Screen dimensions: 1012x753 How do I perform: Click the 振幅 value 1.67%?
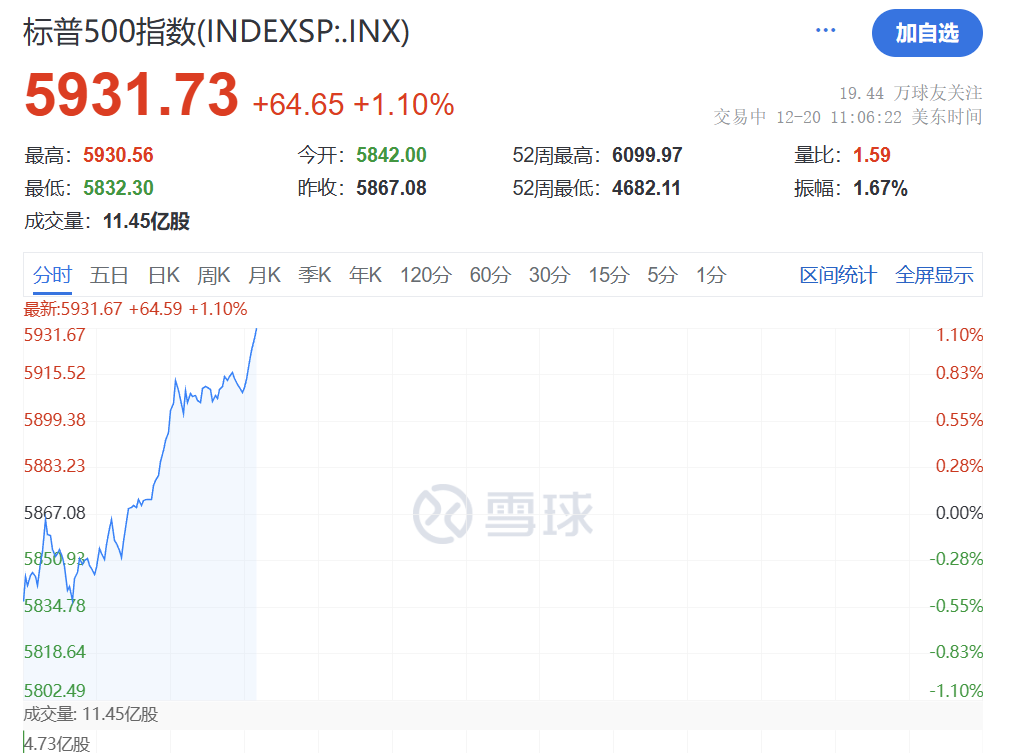[880, 188]
